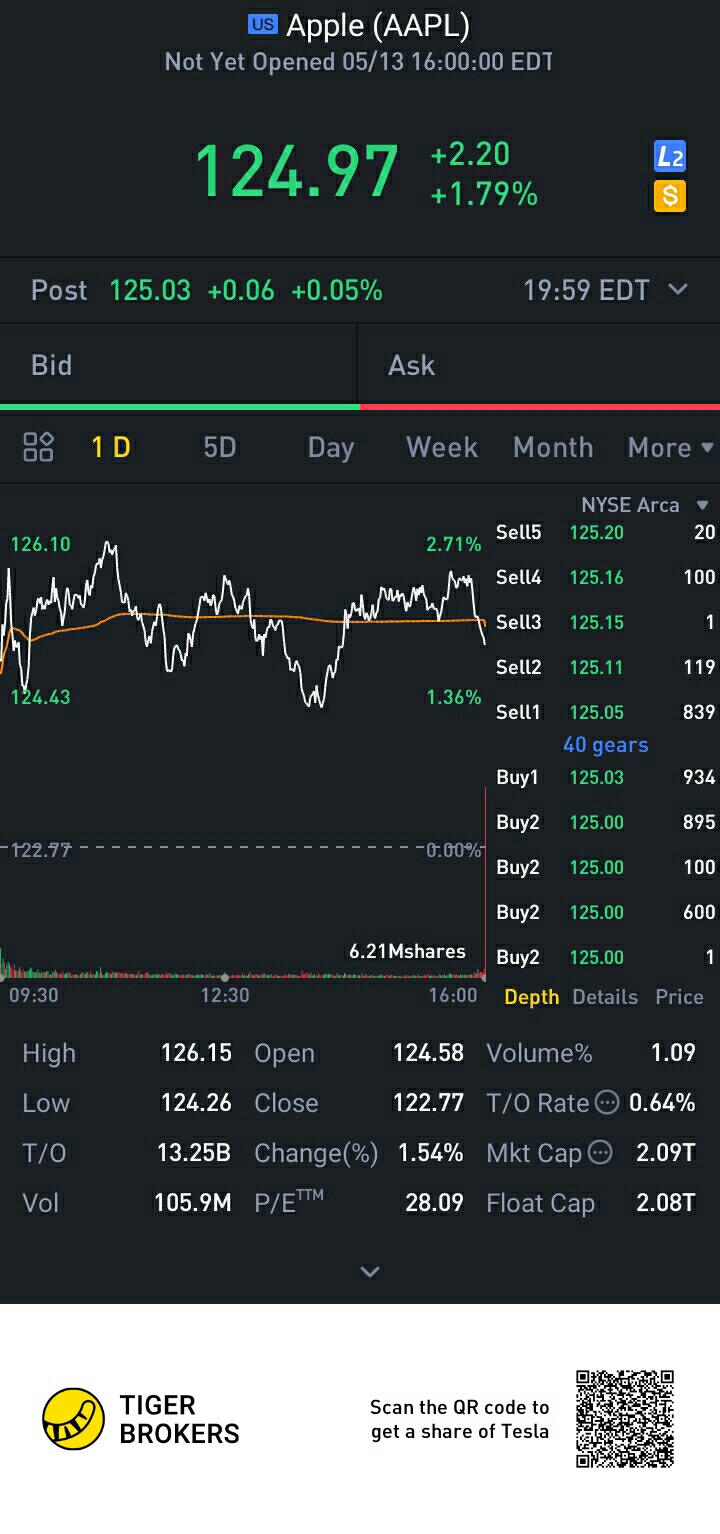Expand more stats with the bottom chevron
720x1534 pixels.
(x=370, y=1272)
